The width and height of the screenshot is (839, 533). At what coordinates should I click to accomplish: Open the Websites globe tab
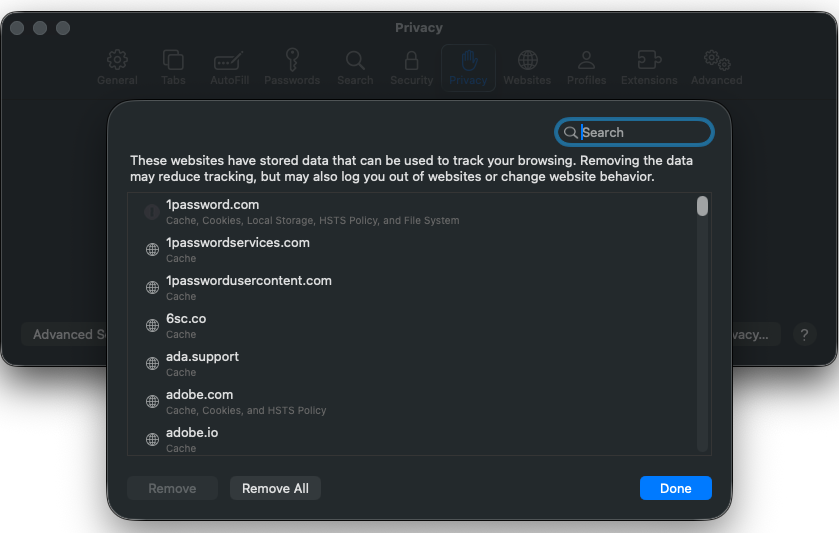528,67
